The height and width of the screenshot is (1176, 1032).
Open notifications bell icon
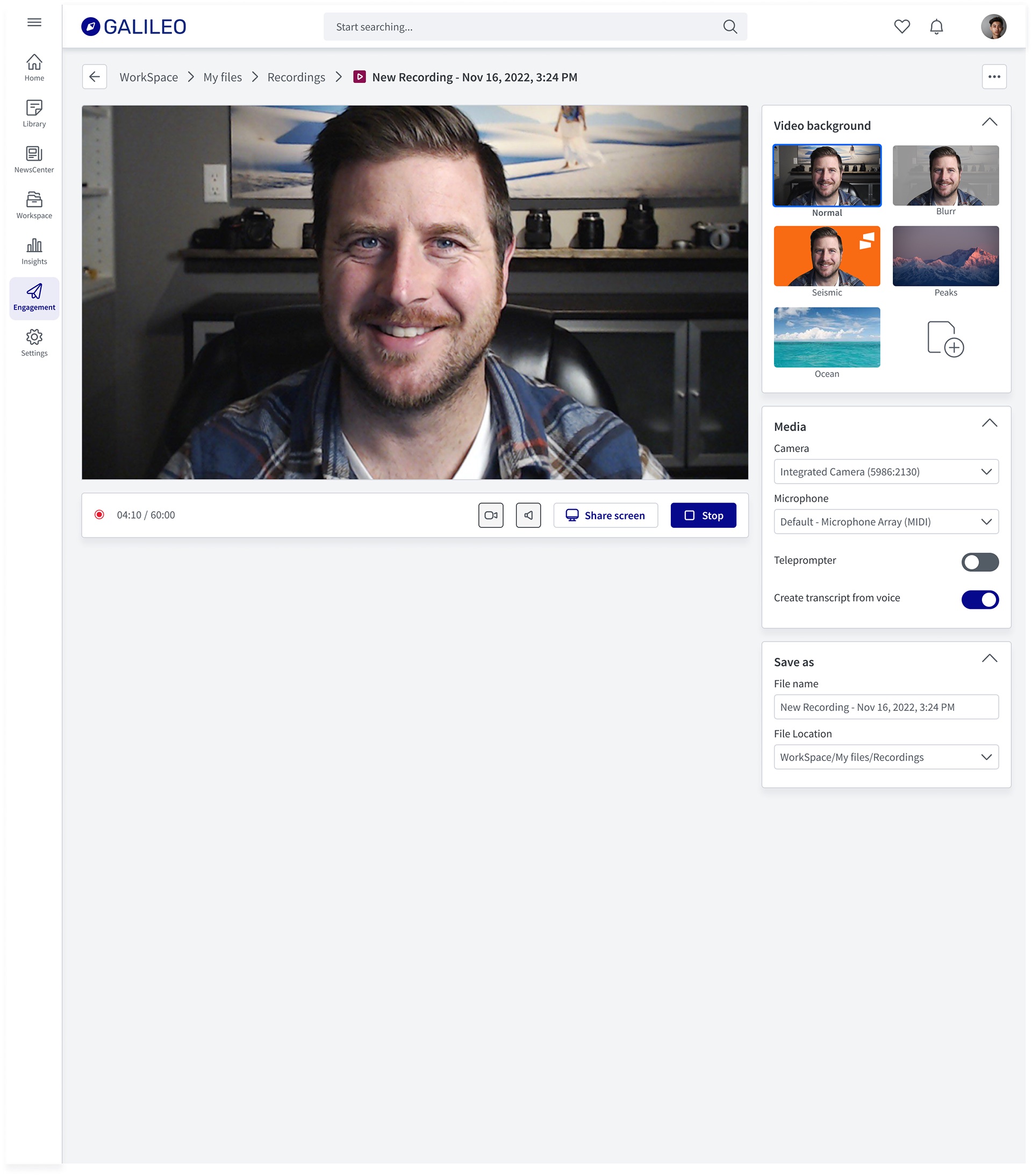point(936,26)
